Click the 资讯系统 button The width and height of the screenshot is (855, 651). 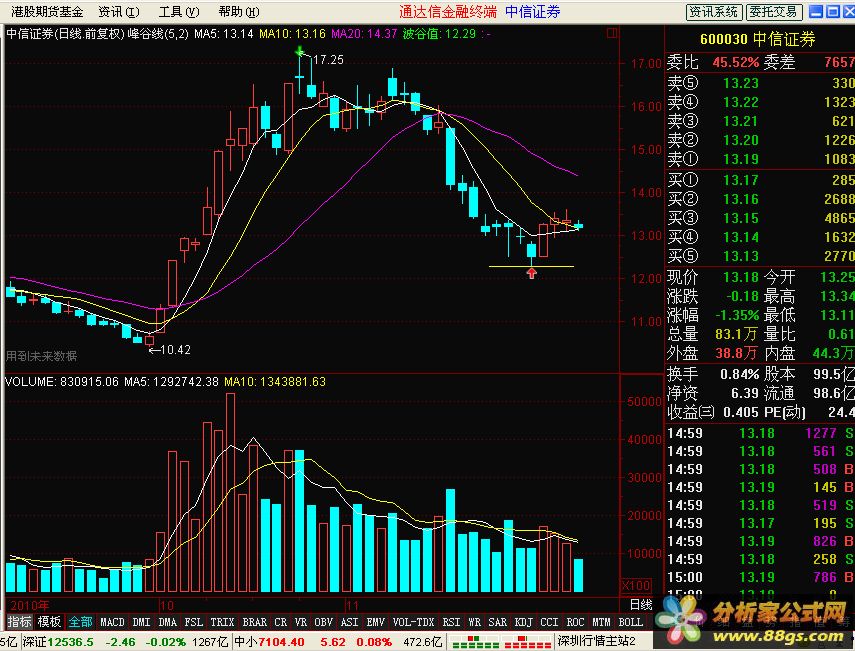713,11
